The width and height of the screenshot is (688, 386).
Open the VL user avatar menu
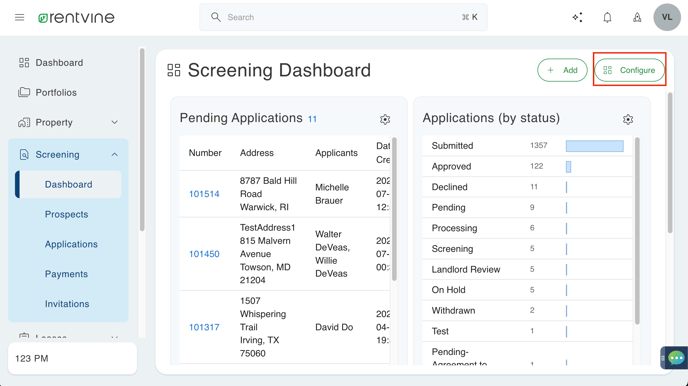pyautogui.click(x=667, y=17)
